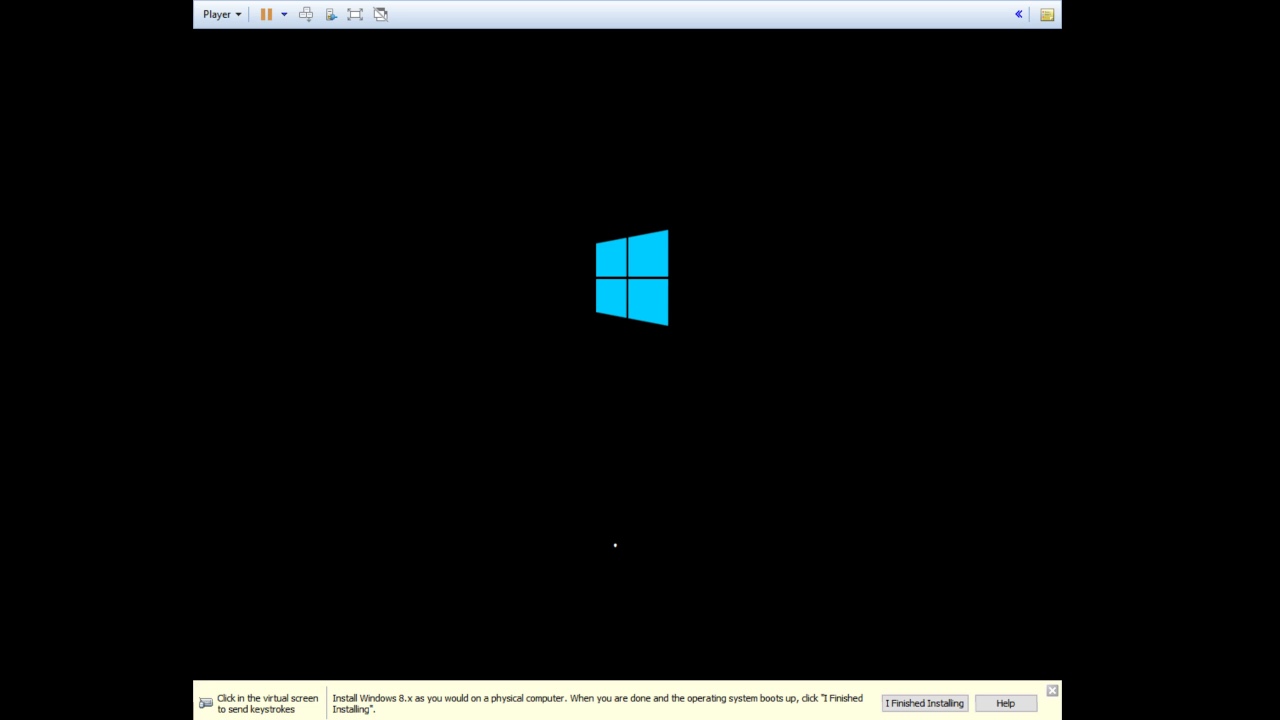The image size is (1280, 720).
Task: Click the manage virtual machine settings icon
Action: point(331,14)
